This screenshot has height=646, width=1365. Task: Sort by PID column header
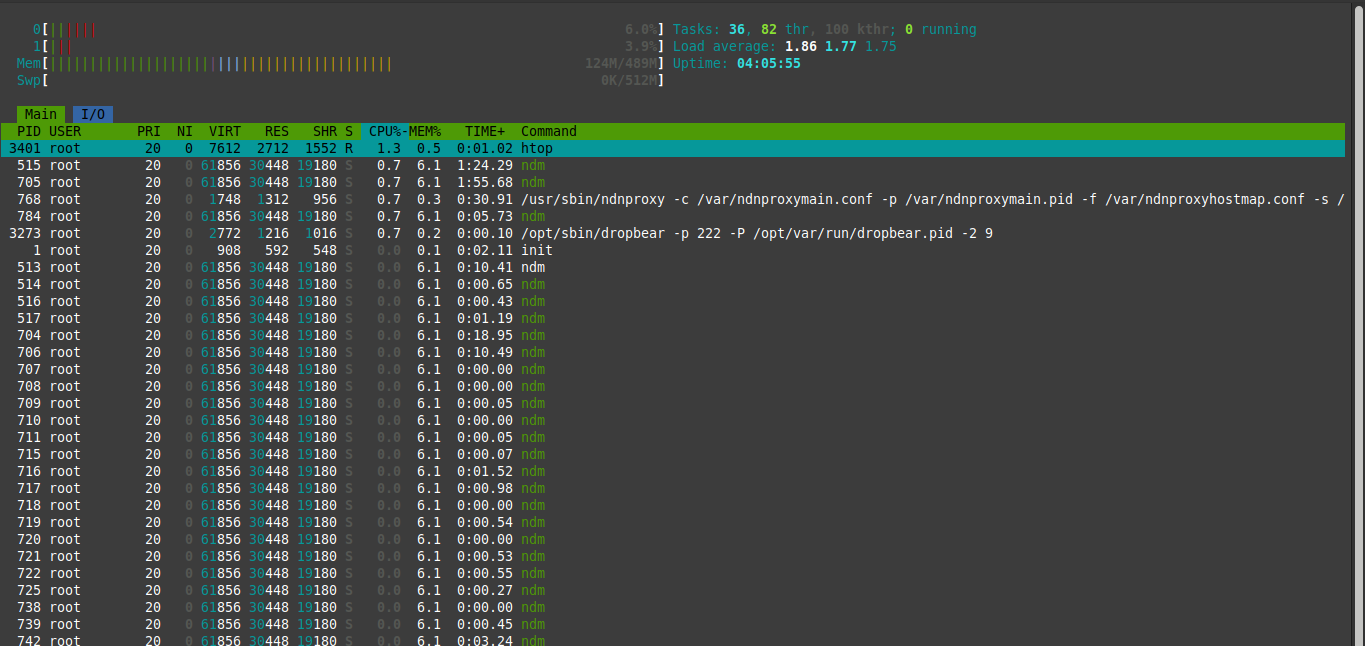[29, 131]
